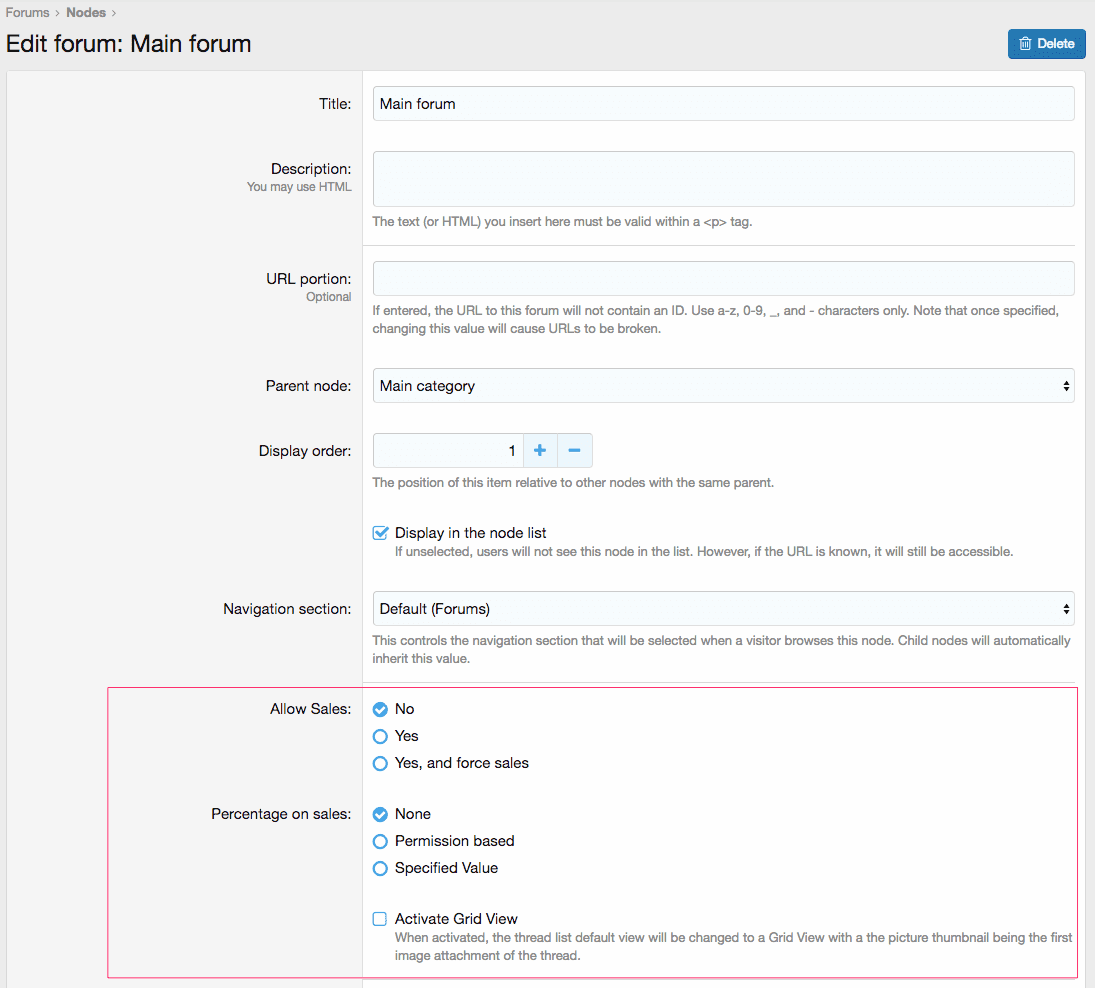This screenshot has width=1095, height=988.
Task: Click the Description text area
Action: point(723,179)
